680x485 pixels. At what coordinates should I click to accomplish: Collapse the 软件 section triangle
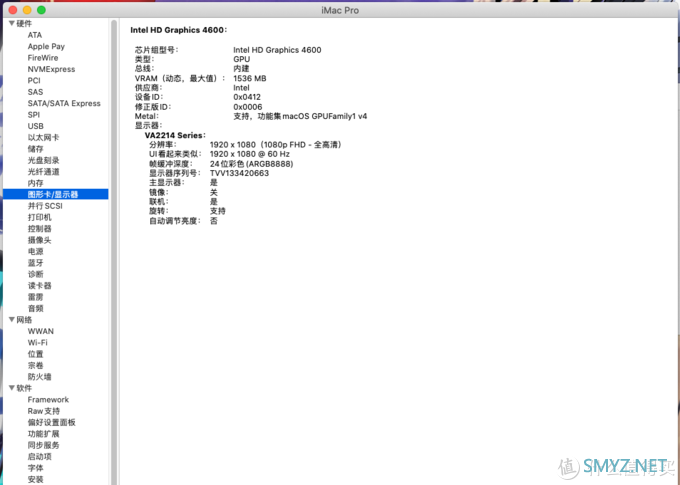click(x=12, y=388)
